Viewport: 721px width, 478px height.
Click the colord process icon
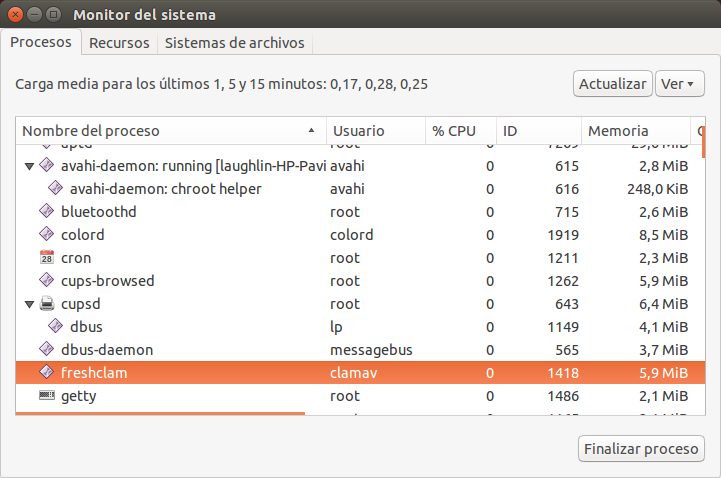point(46,235)
